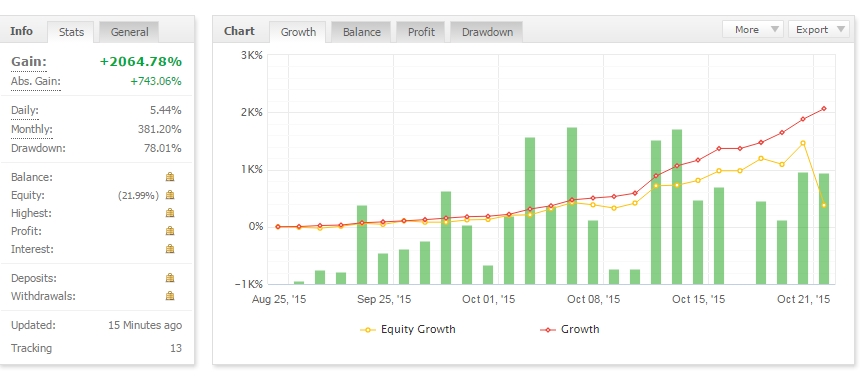
Task: Select the Drawdown chart tab
Action: pyautogui.click(x=487, y=32)
